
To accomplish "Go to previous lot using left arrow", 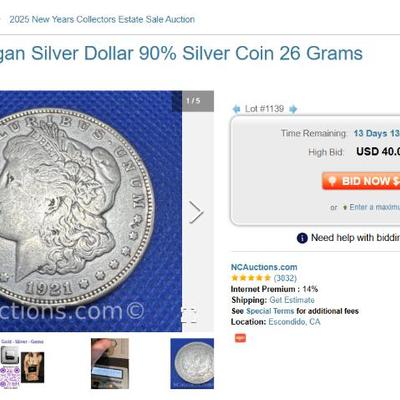I will 236,109.
